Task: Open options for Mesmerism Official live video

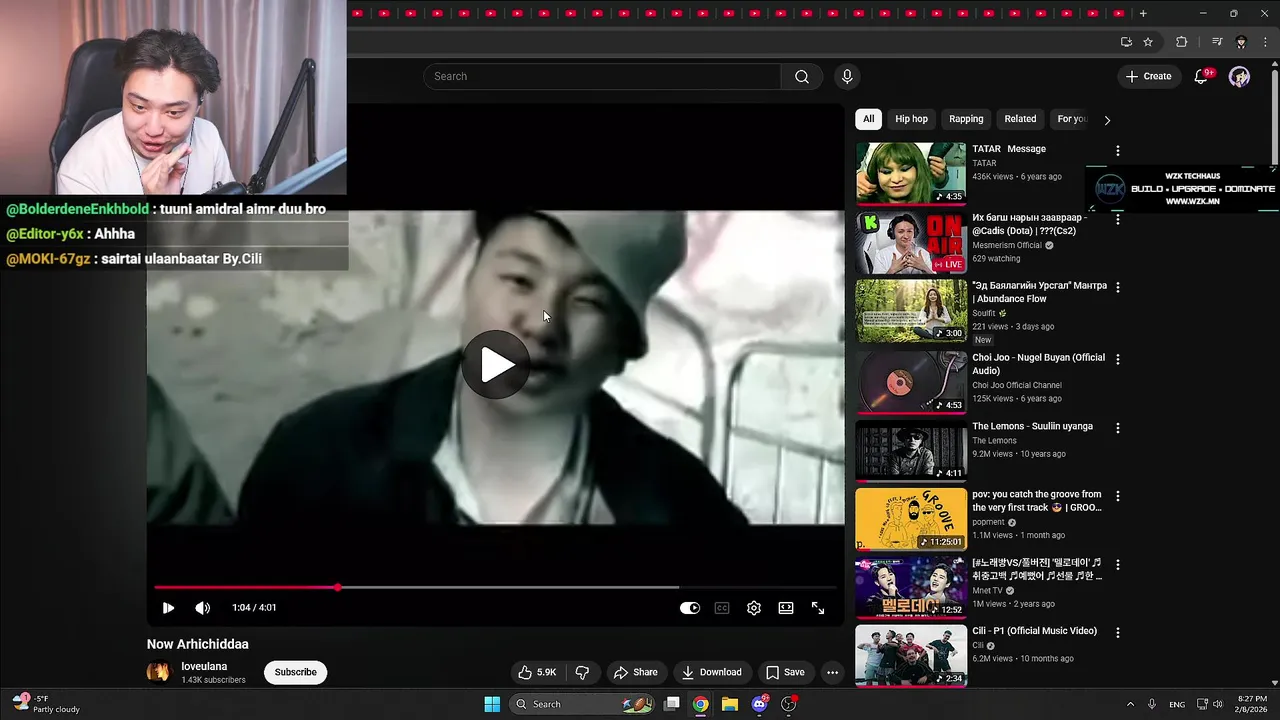Action: tap(1117, 219)
